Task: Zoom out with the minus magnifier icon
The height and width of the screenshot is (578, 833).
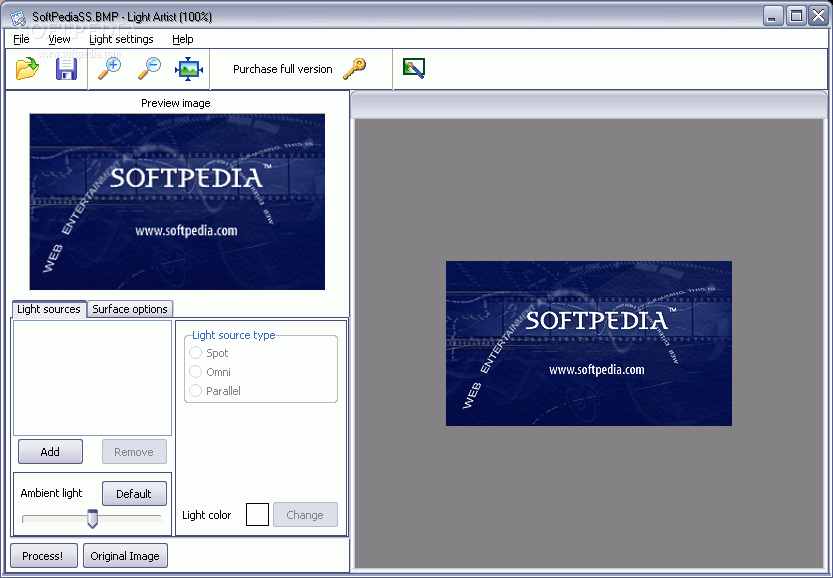Action: click(x=149, y=69)
